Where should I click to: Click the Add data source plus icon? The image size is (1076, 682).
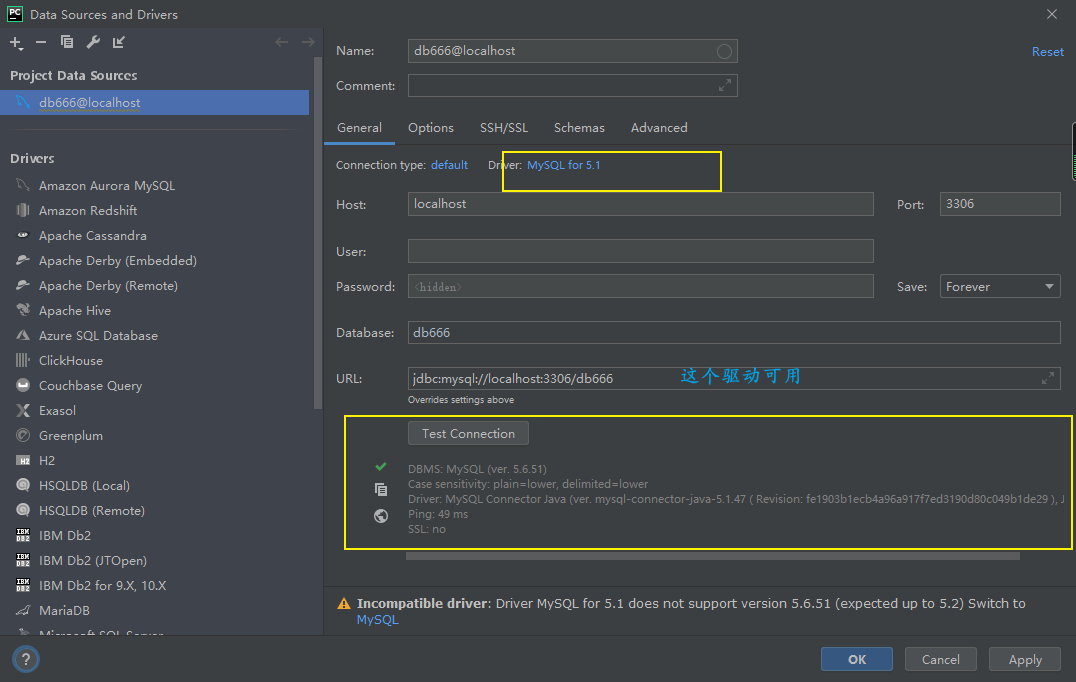tap(16, 43)
